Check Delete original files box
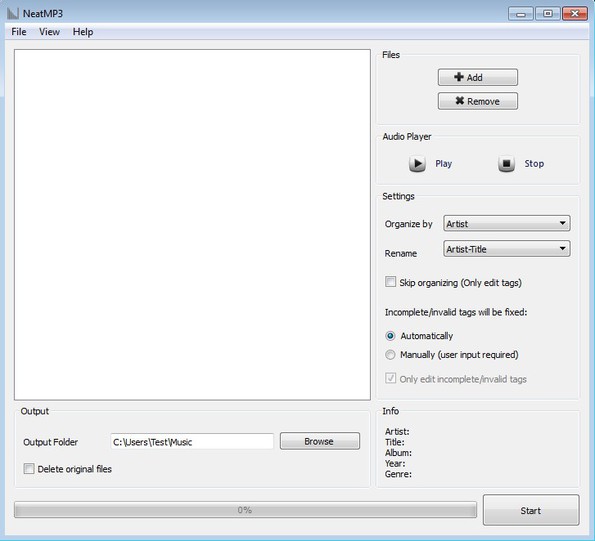The width and height of the screenshot is (595, 541). [28, 469]
